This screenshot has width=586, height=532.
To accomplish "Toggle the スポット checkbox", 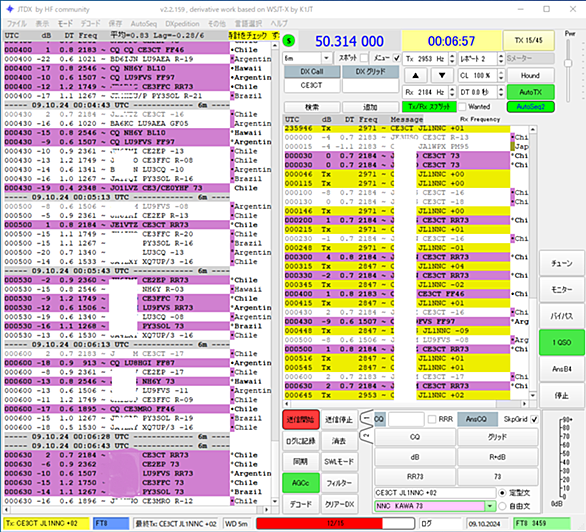I will [x=364, y=58].
